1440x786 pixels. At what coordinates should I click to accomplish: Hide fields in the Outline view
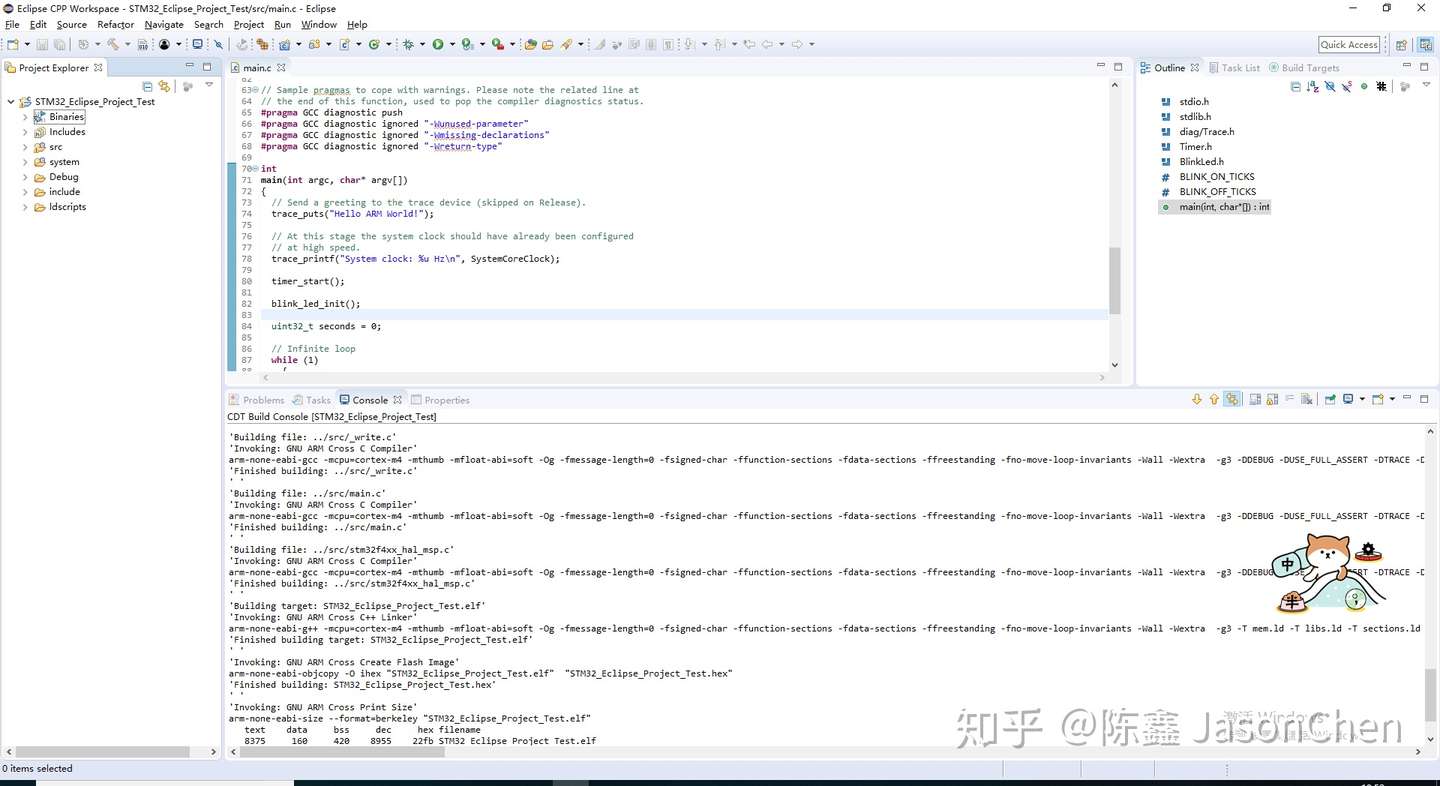[x=1330, y=86]
